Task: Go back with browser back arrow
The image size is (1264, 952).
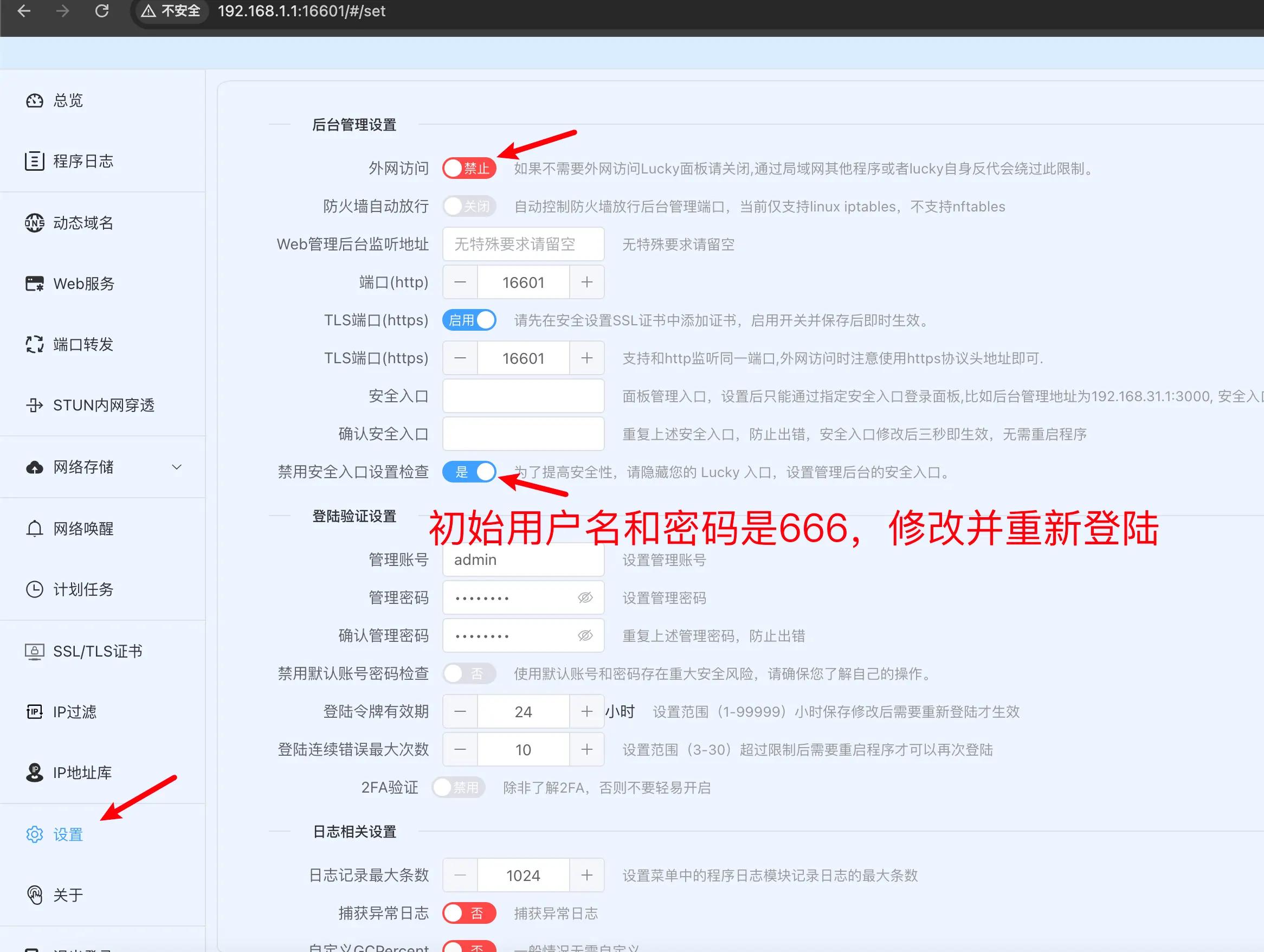Action: (24, 11)
